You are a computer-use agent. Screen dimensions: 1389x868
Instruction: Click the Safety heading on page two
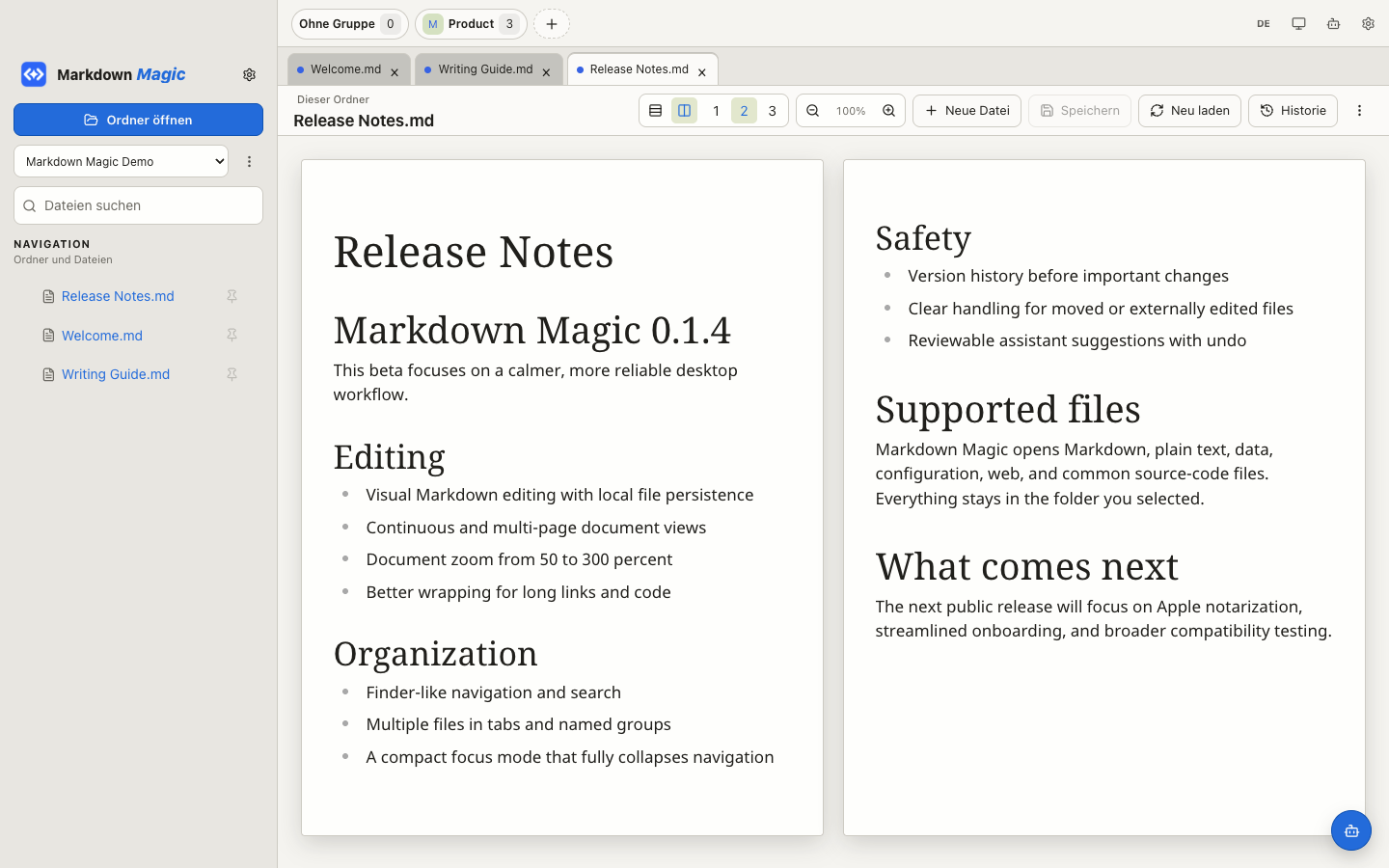tap(923, 238)
